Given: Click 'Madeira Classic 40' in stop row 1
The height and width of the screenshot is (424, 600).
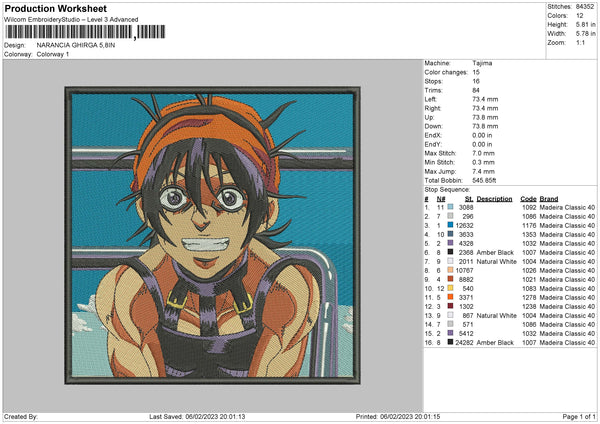Looking at the screenshot, I should tap(567, 207).
